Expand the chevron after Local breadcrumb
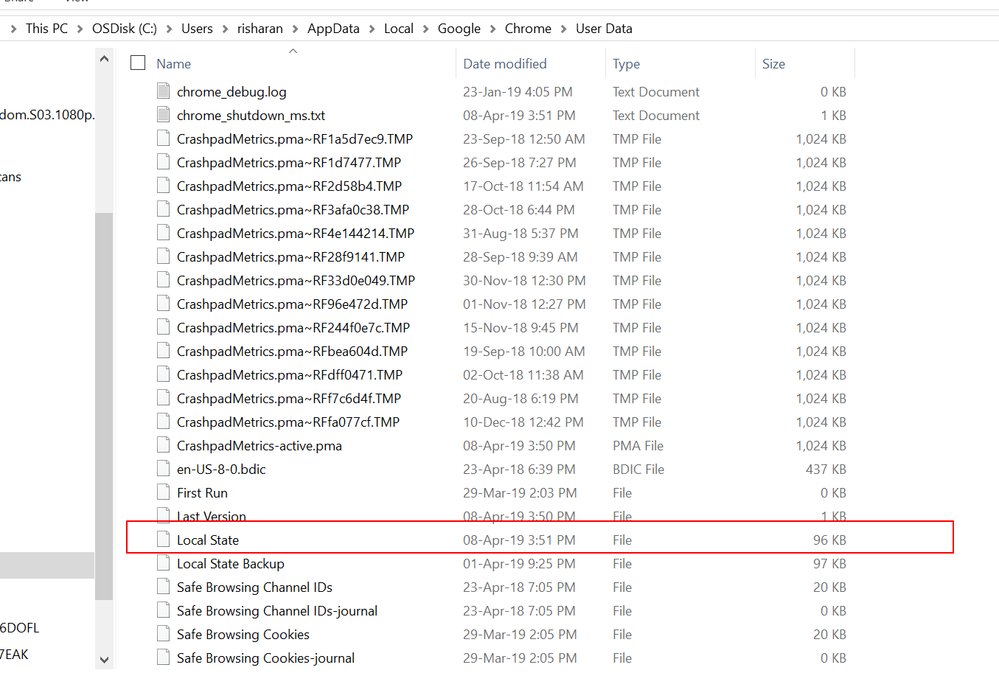The height and width of the screenshot is (695, 999). [426, 29]
